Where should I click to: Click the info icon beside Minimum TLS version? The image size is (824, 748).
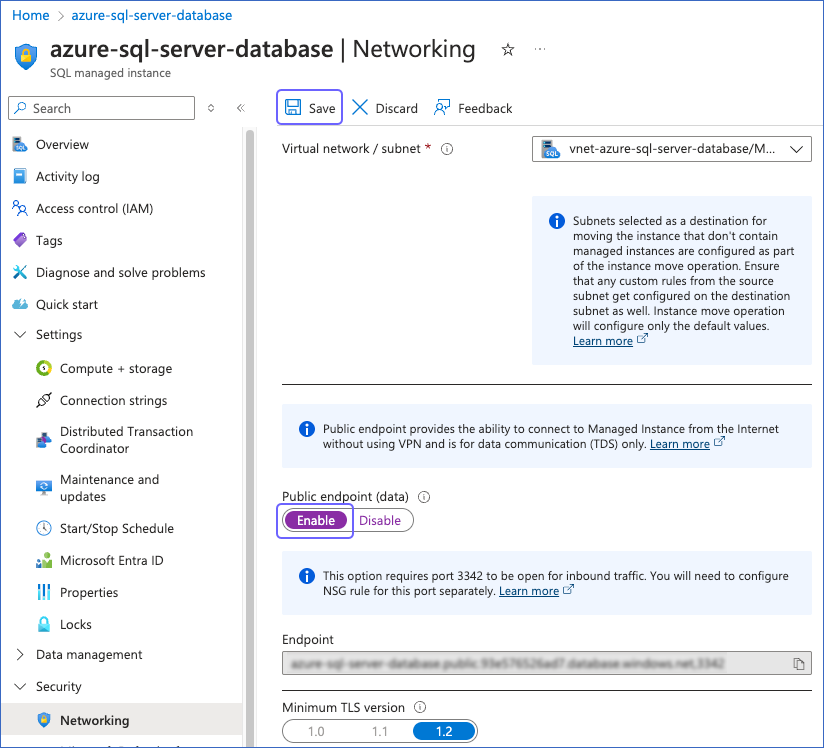pyautogui.click(x=420, y=708)
